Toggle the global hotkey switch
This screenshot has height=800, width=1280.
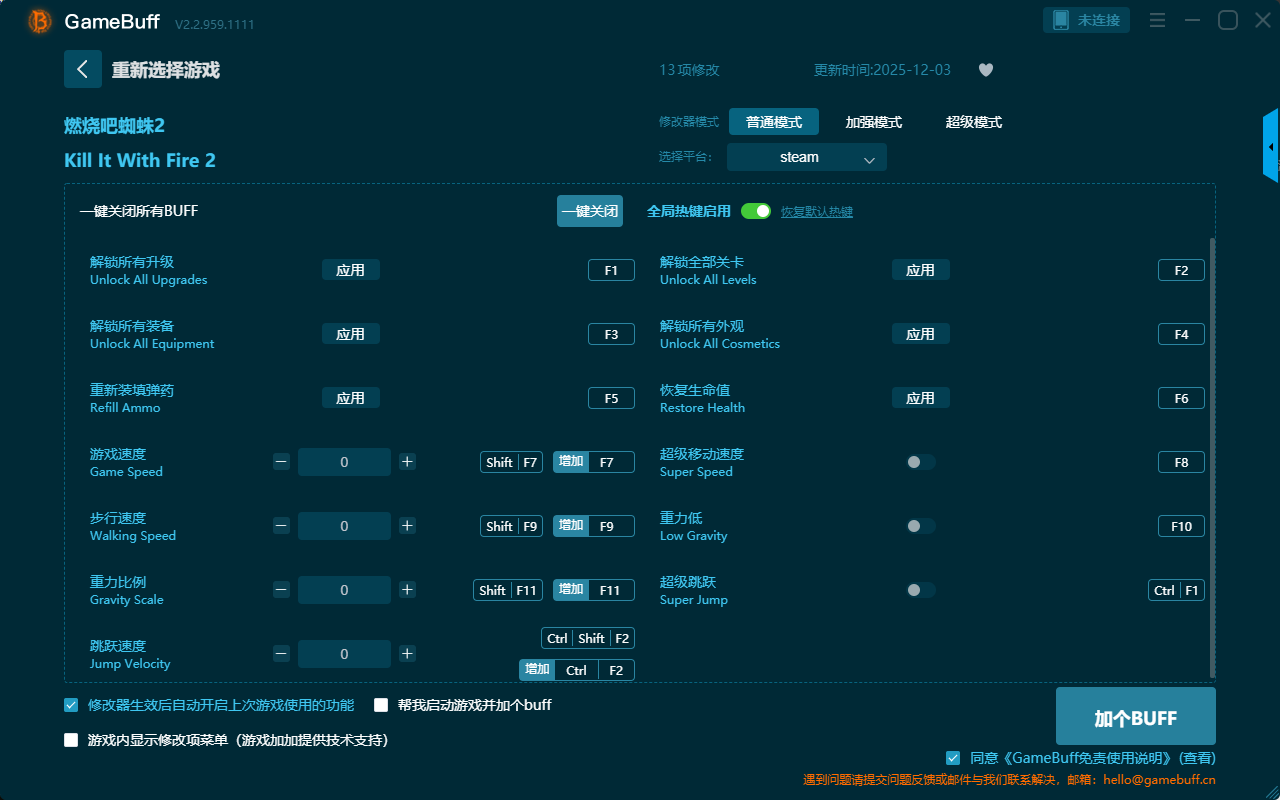(x=756, y=211)
